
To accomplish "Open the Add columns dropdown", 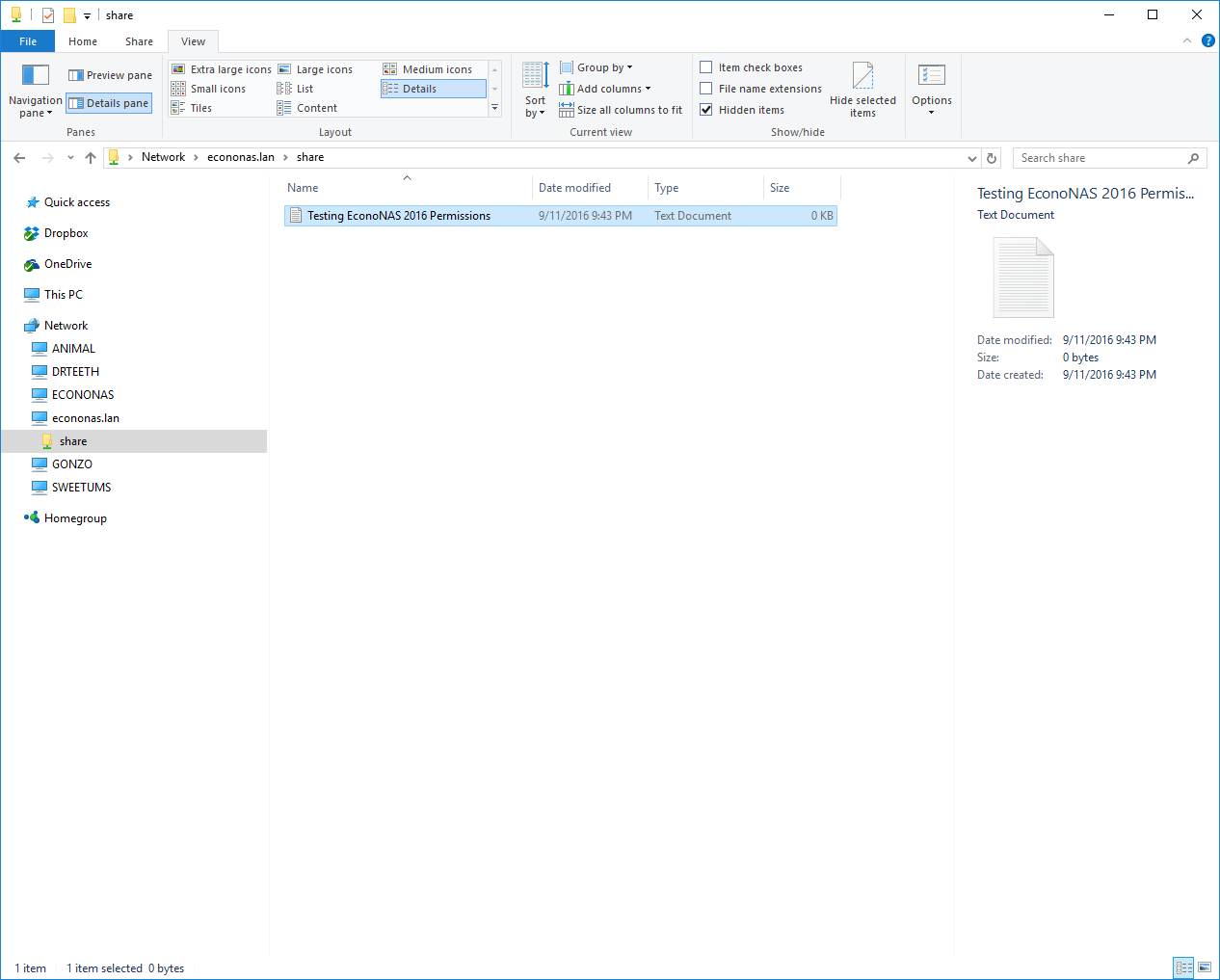I will pyautogui.click(x=605, y=89).
